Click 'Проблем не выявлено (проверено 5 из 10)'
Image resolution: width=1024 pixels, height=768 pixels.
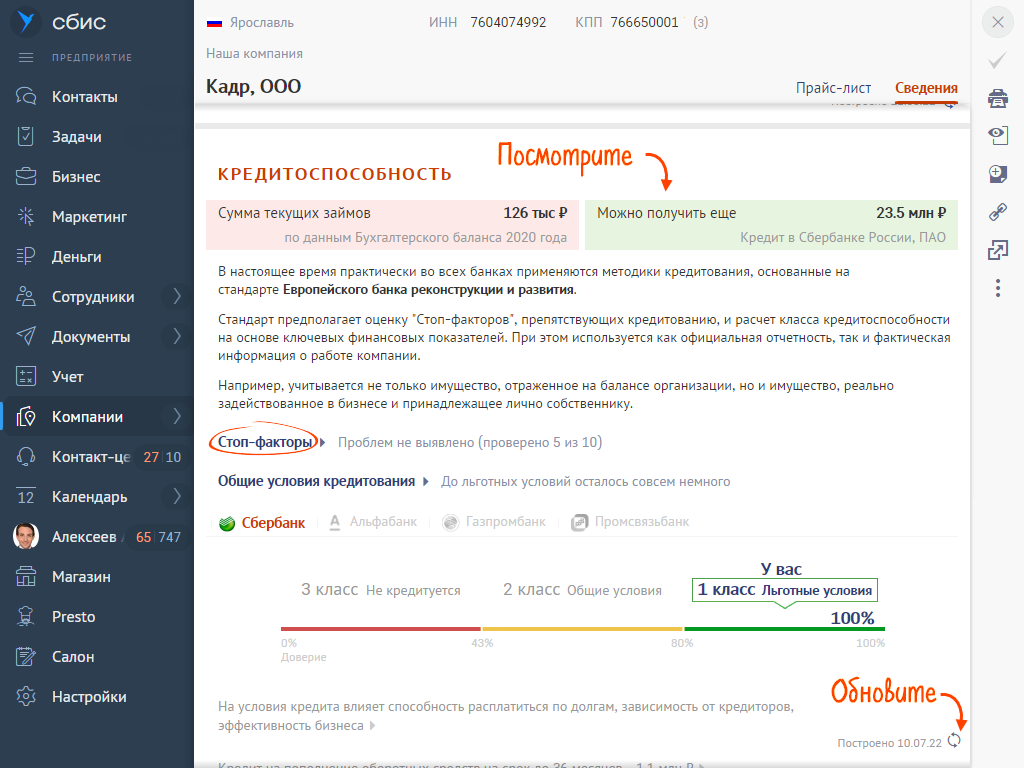[x=470, y=442]
